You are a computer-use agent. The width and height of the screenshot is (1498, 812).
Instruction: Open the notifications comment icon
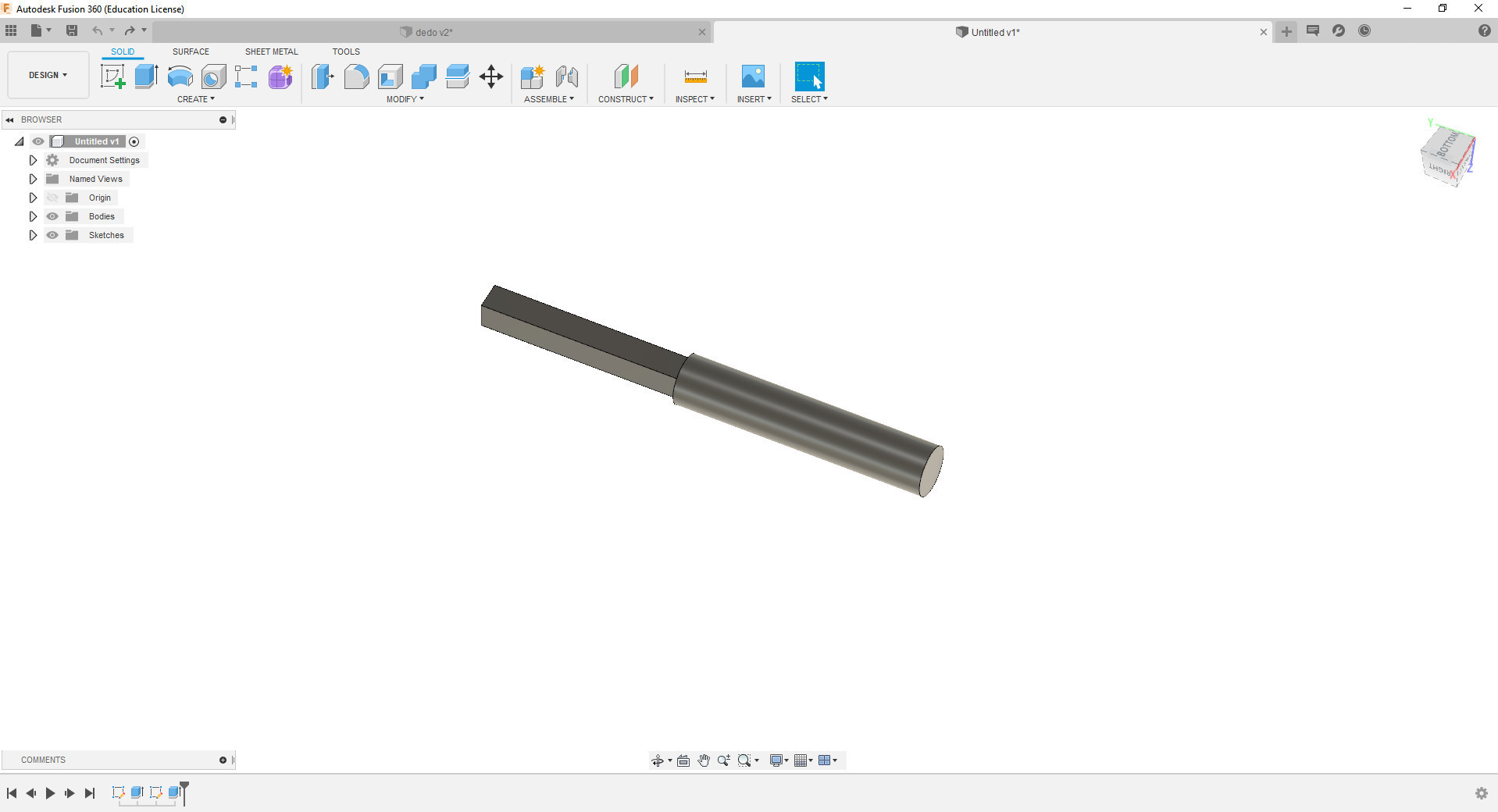(x=1313, y=30)
